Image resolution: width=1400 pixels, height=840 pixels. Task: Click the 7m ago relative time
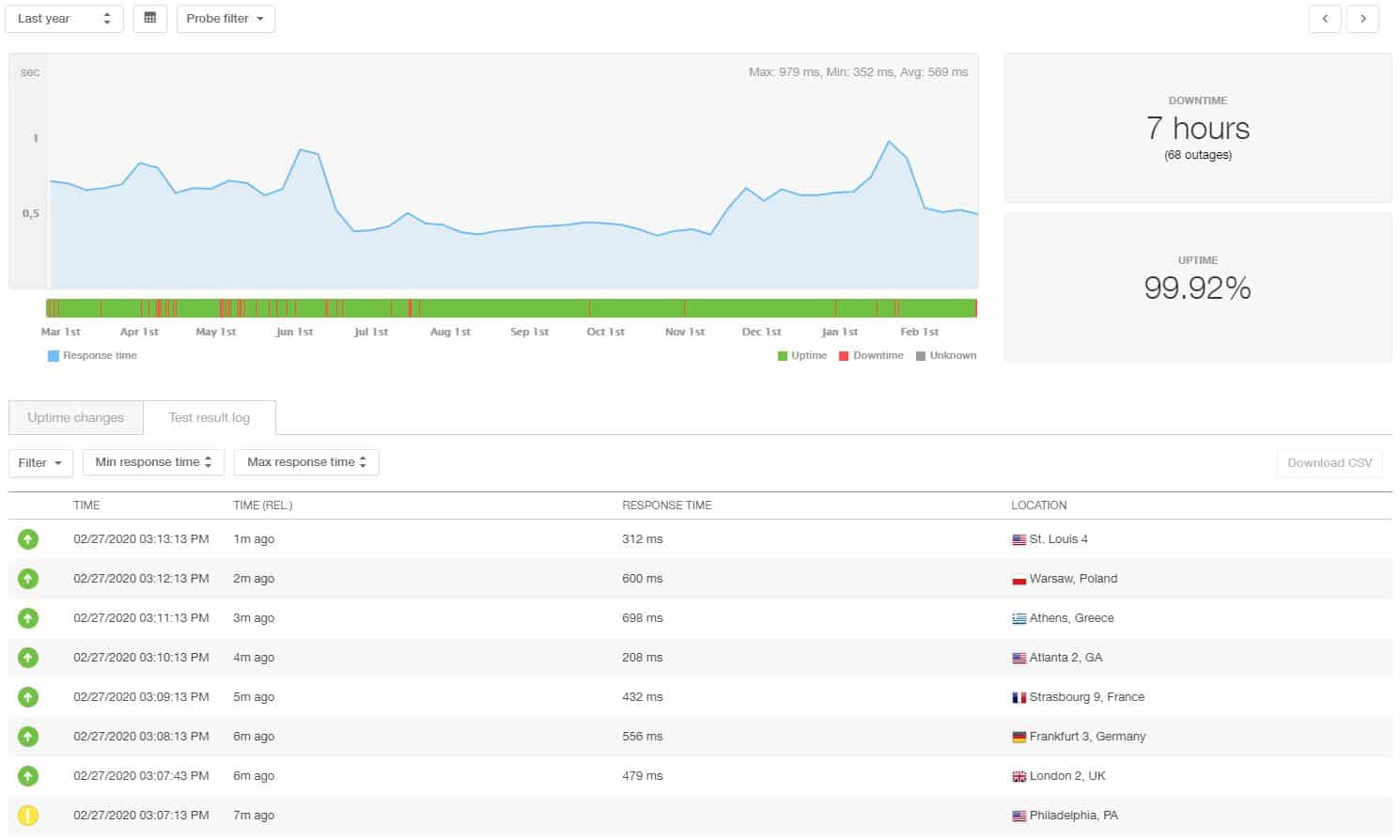pos(254,816)
